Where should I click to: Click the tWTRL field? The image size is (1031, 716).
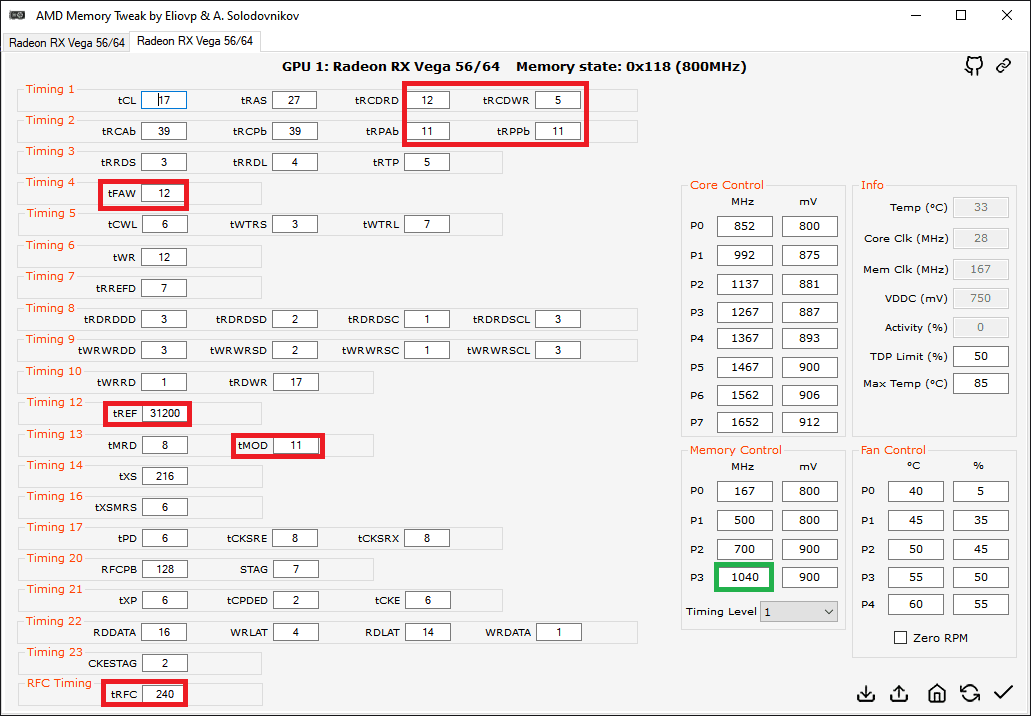427,224
